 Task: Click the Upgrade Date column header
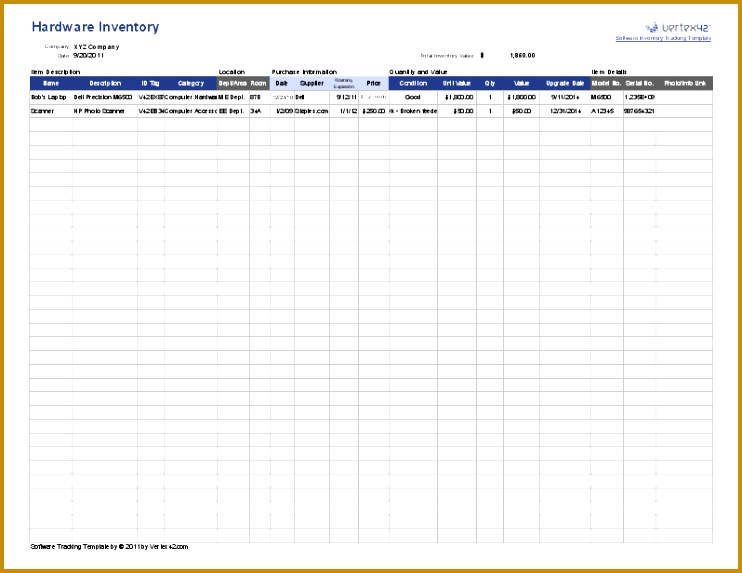565,83
